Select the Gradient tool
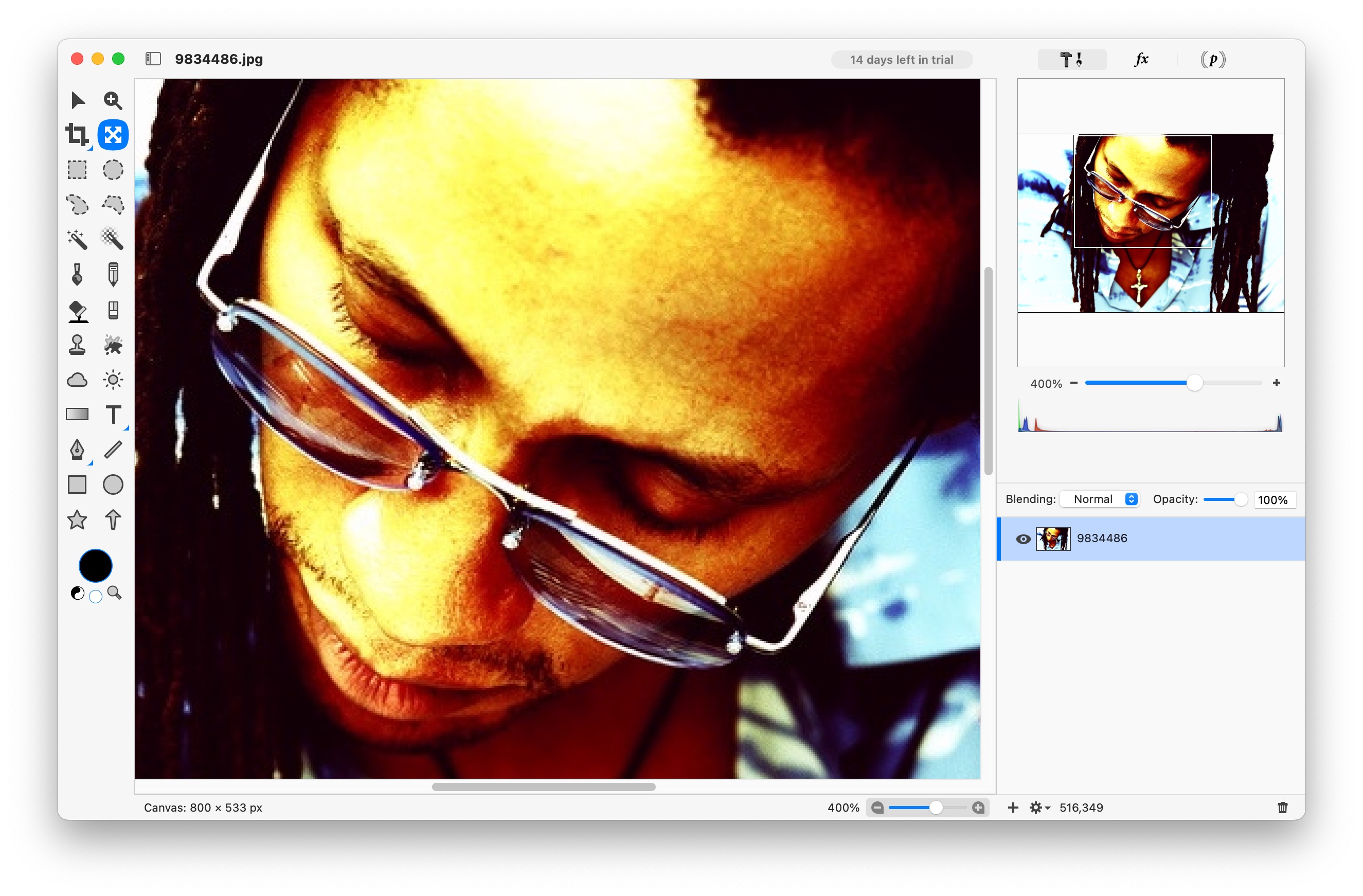This screenshot has width=1363, height=896. pyautogui.click(x=77, y=415)
